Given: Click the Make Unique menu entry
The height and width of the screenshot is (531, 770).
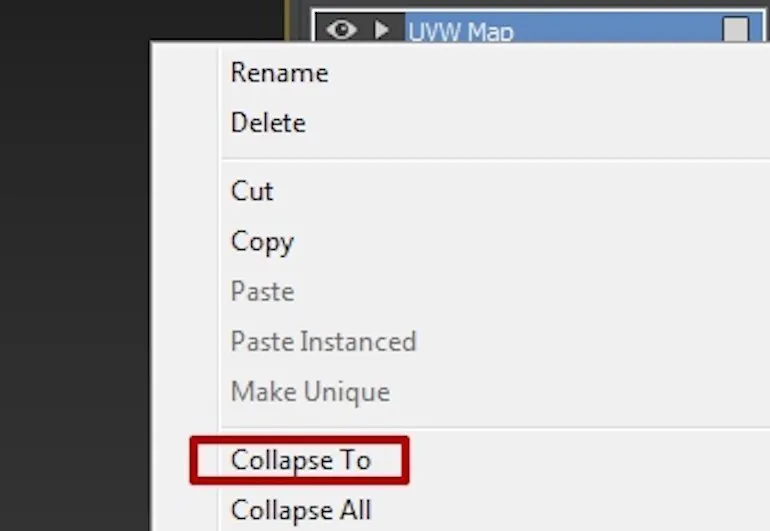Looking at the screenshot, I should click(x=310, y=391).
